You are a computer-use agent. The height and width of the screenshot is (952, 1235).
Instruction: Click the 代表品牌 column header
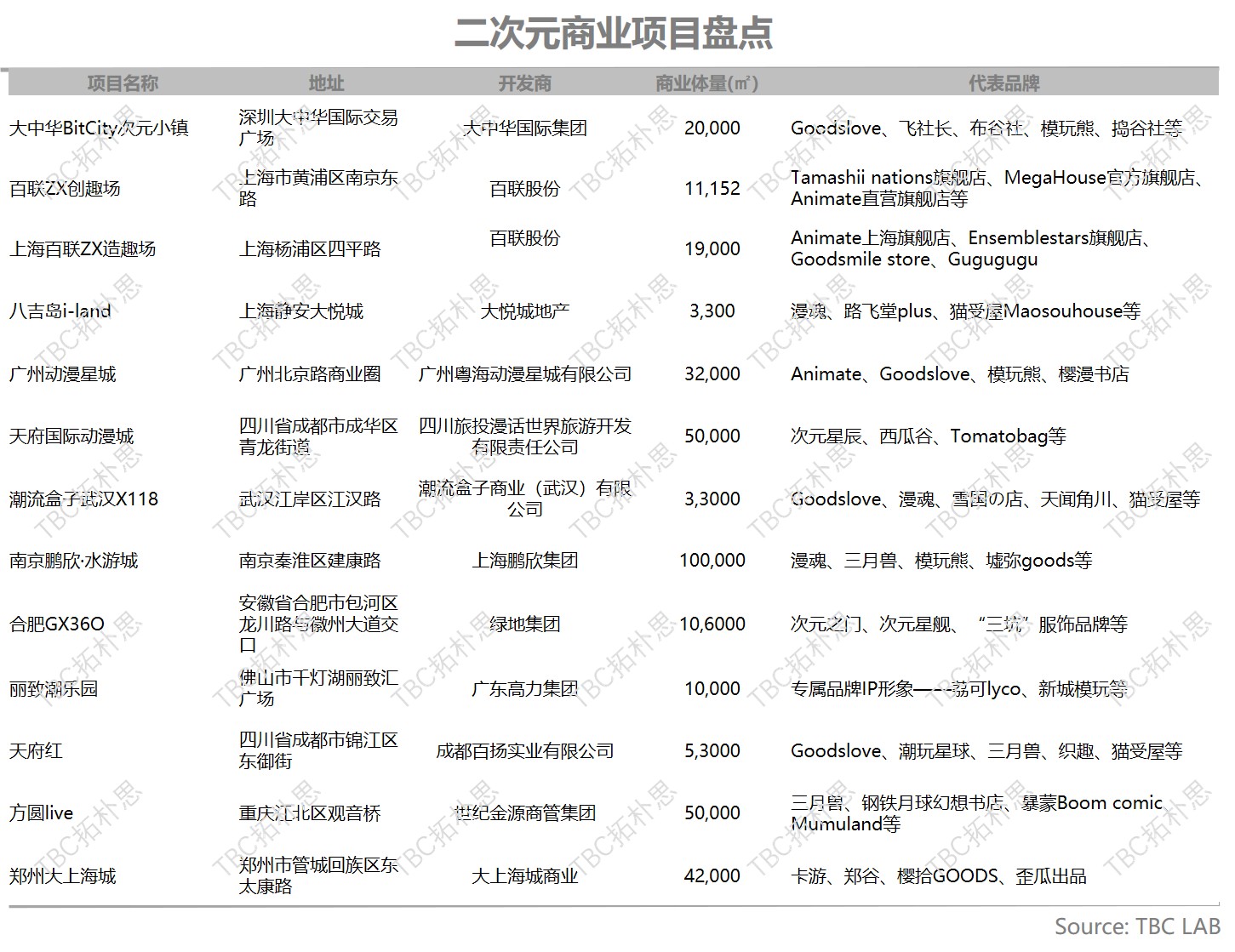(1004, 83)
